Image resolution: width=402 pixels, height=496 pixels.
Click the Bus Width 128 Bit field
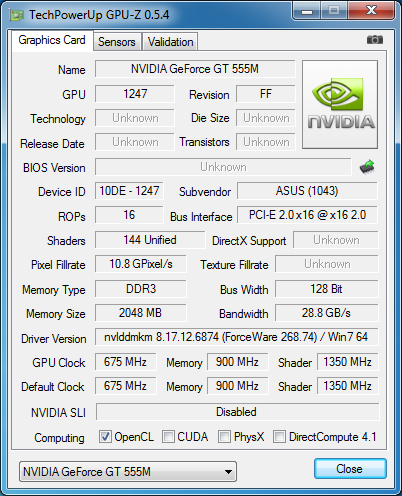[327, 289]
